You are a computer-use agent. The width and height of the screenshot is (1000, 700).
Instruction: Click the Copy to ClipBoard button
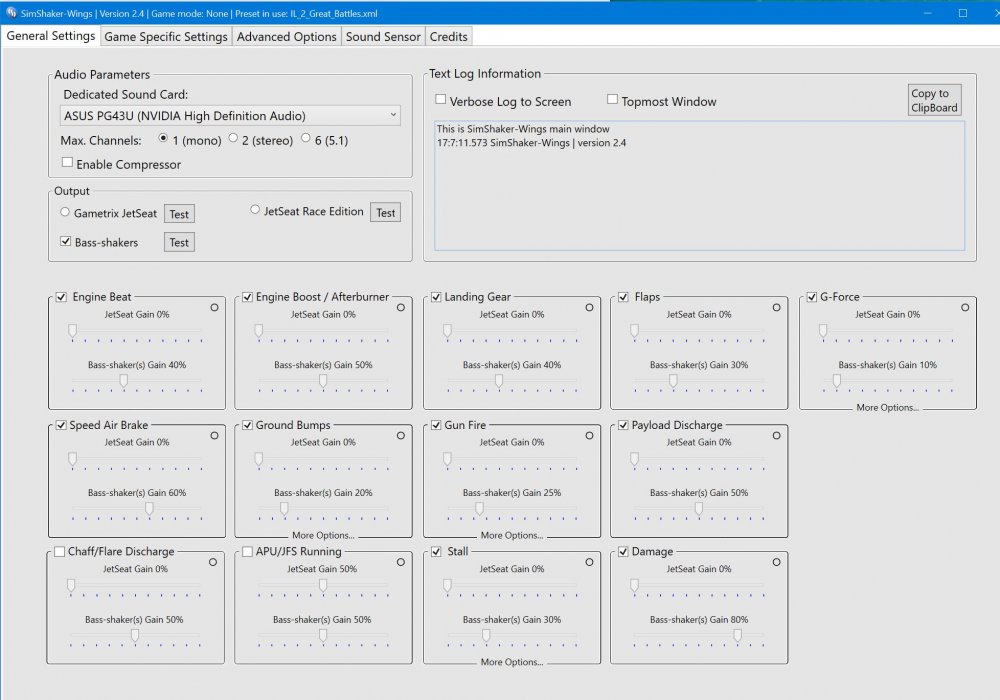pos(934,98)
